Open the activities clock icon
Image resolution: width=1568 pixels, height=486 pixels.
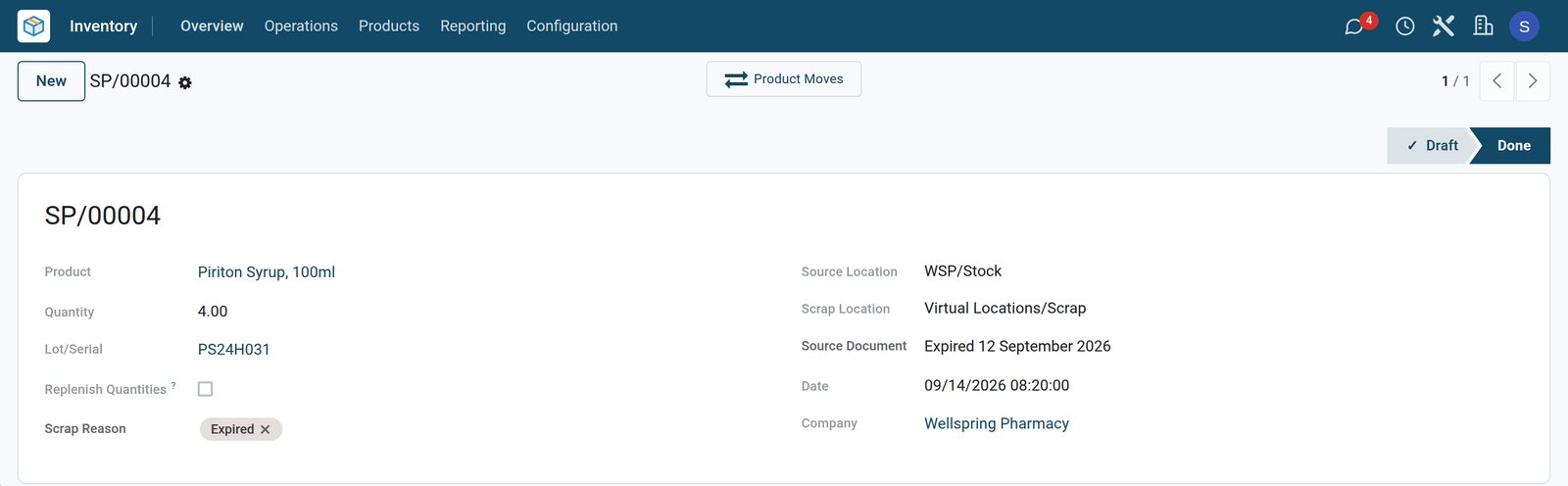click(x=1404, y=26)
